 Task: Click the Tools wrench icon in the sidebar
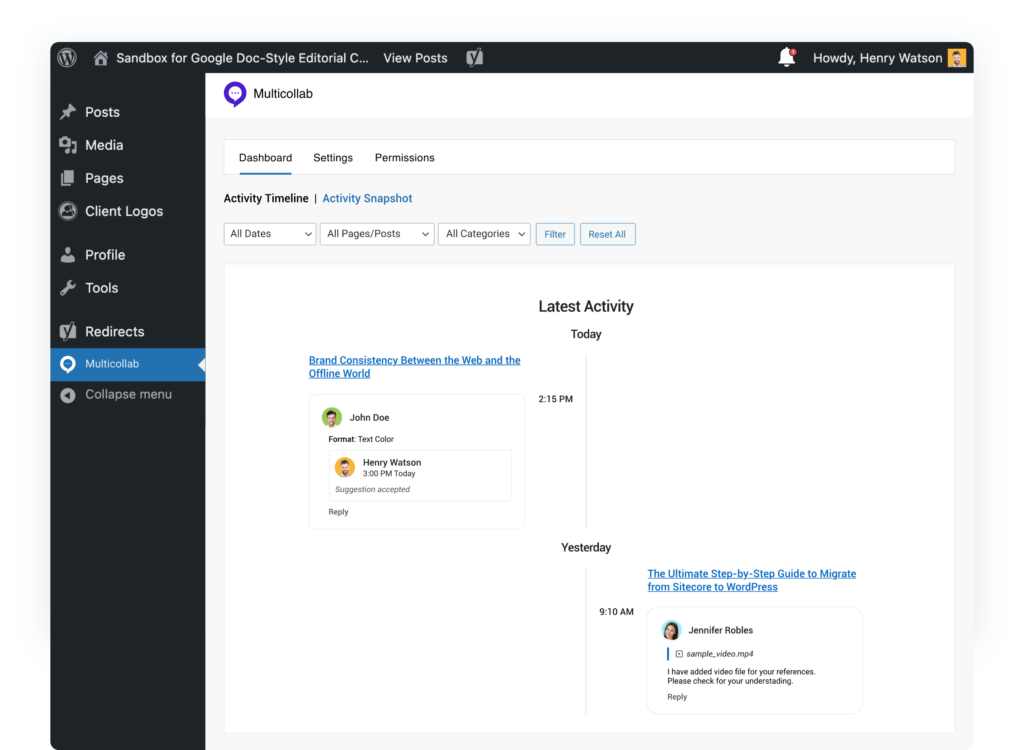click(x=68, y=287)
